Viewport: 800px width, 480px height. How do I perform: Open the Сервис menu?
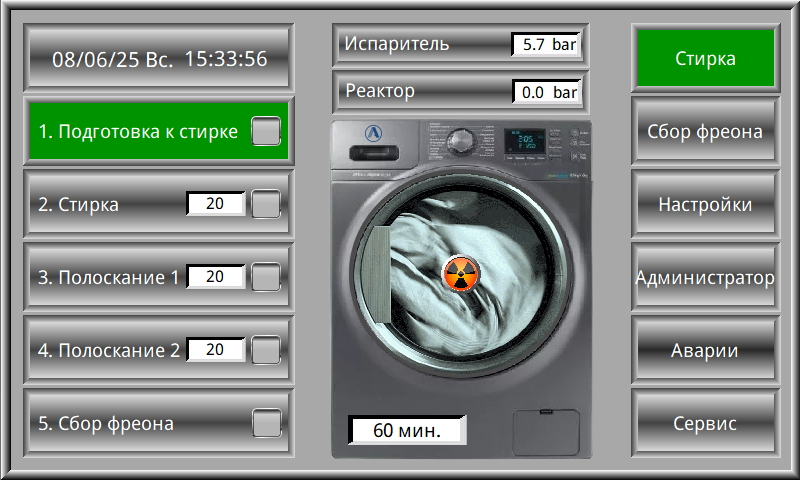[x=705, y=424]
